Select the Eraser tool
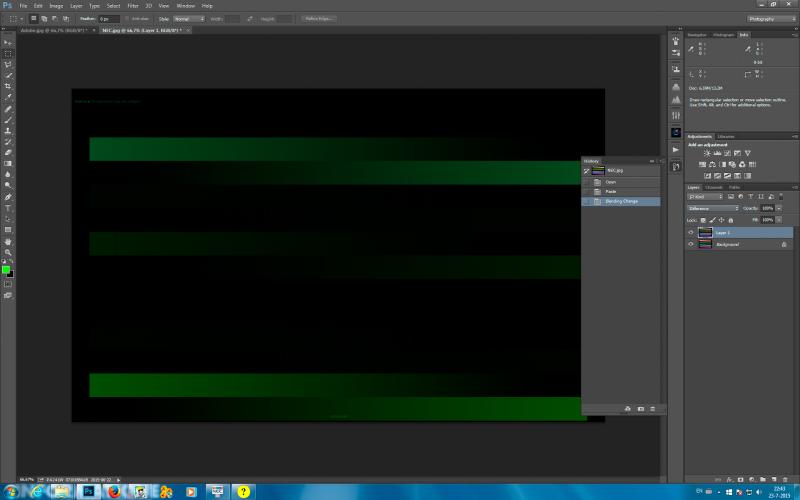Screen dimensions: 800x500 (8, 153)
